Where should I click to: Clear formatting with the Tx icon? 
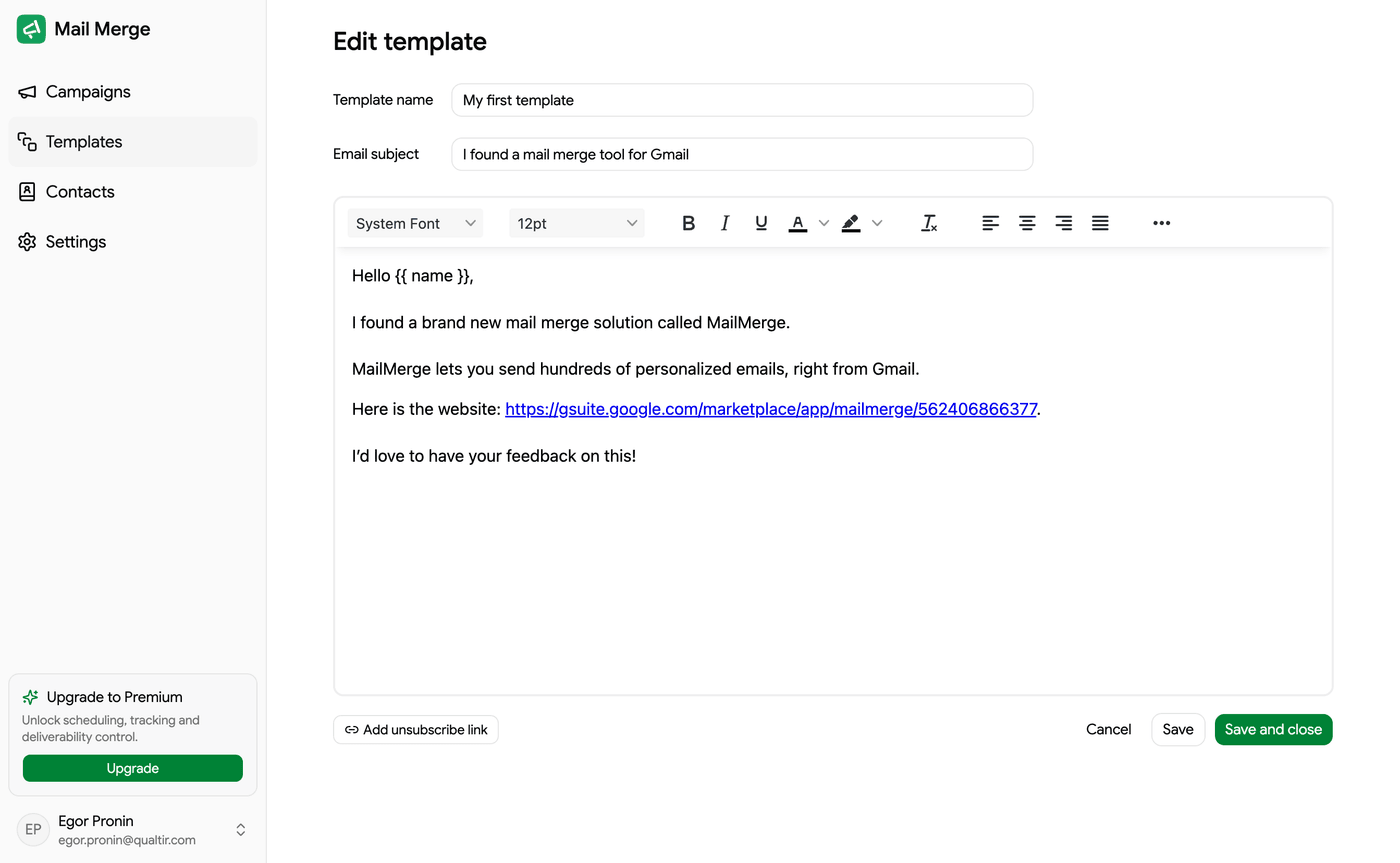pos(929,223)
